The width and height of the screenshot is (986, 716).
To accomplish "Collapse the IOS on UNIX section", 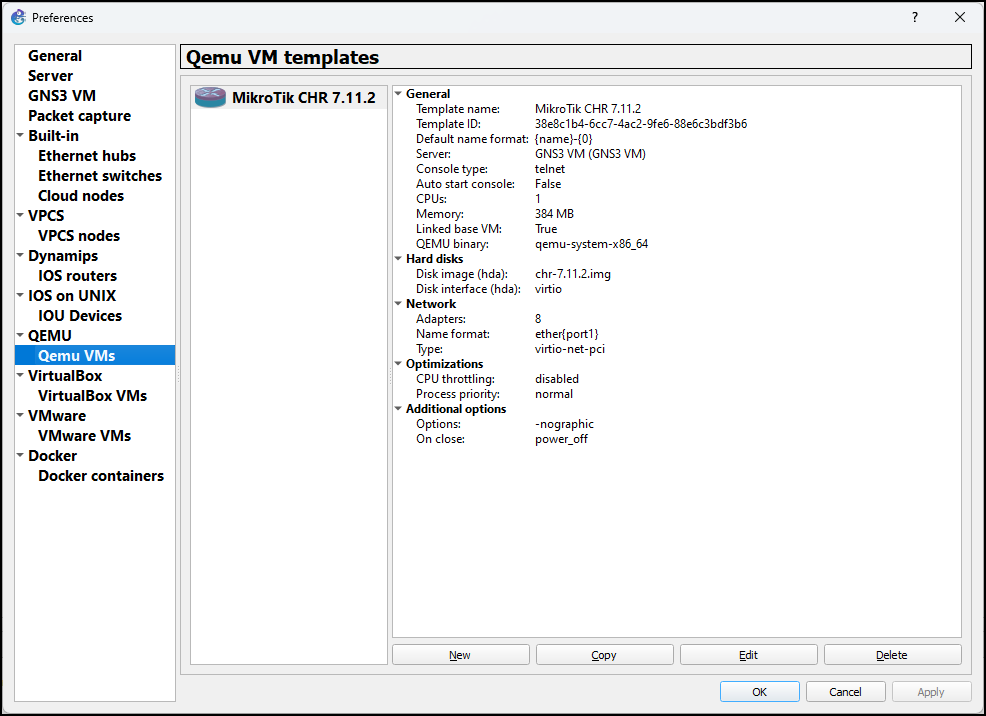I will tap(20, 295).
